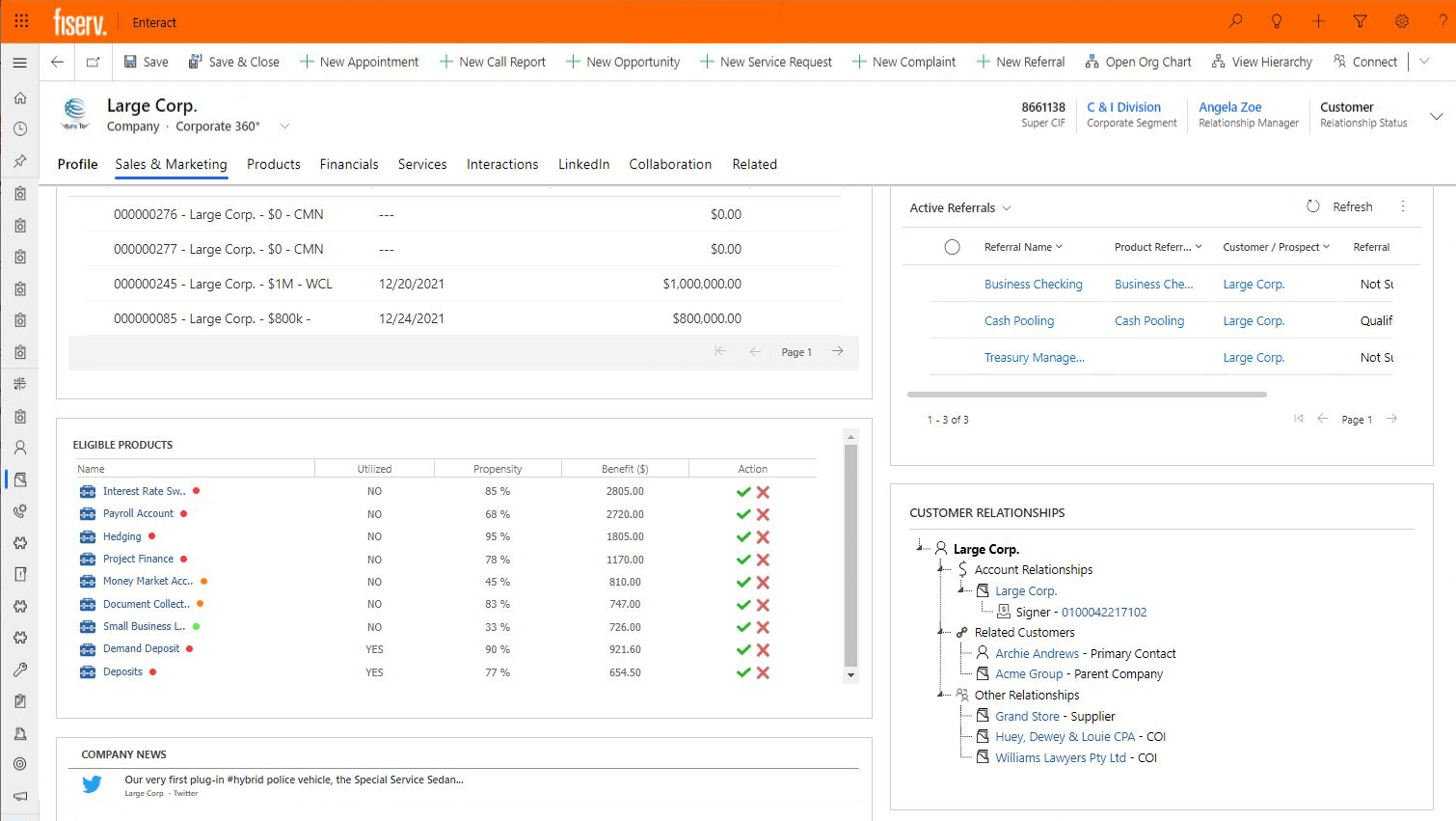This screenshot has height=821, width=1456.
Task: Open the Settings gear
Action: [x=1402, y=21]
